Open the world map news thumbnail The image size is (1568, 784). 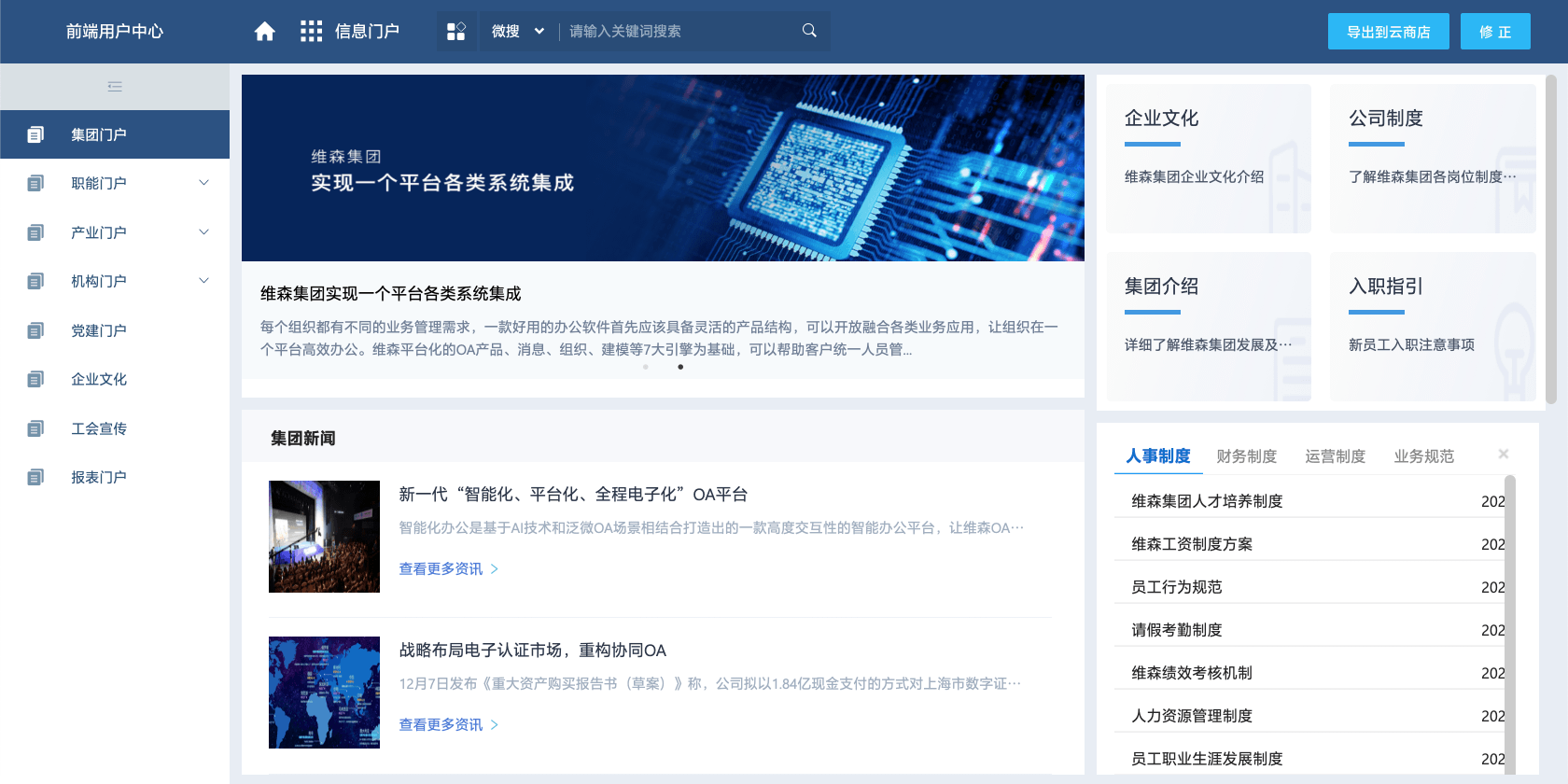(324, 693)
